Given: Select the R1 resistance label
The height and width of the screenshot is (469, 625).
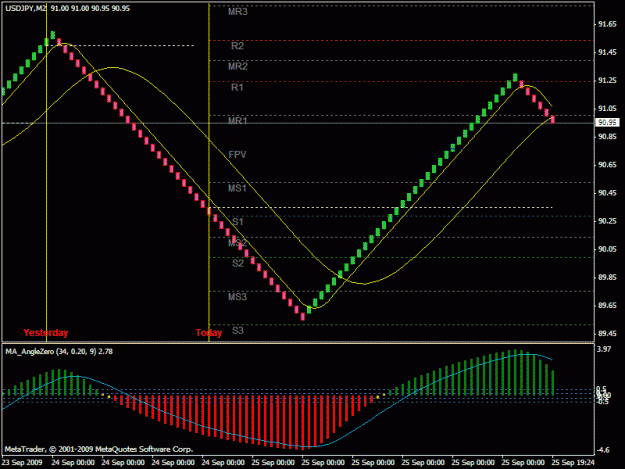Looking at the screenshot, I should point(237,87).
